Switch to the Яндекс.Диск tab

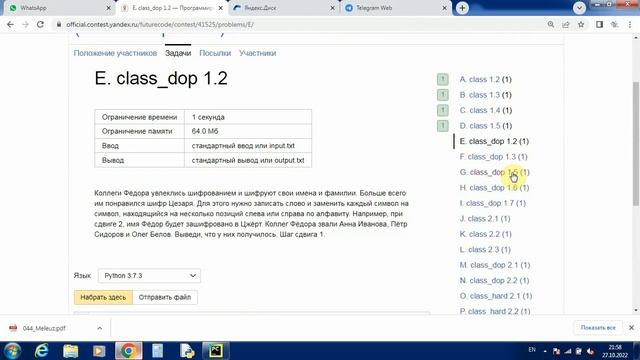284,8
